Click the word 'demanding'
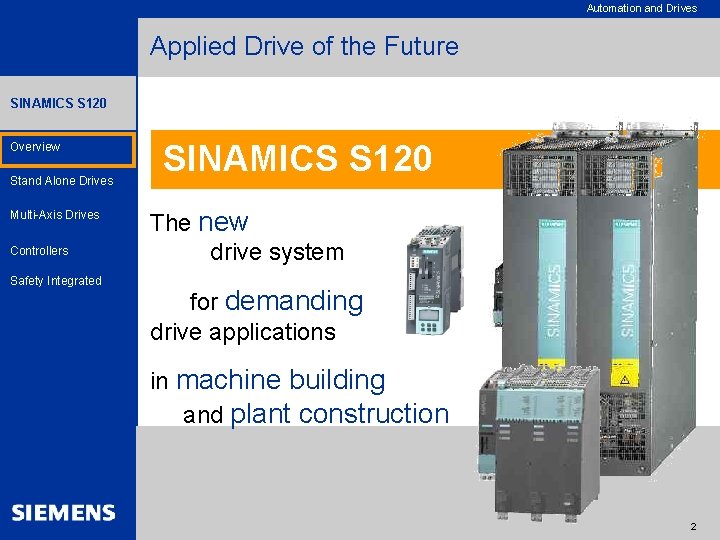 coord(294,301)
